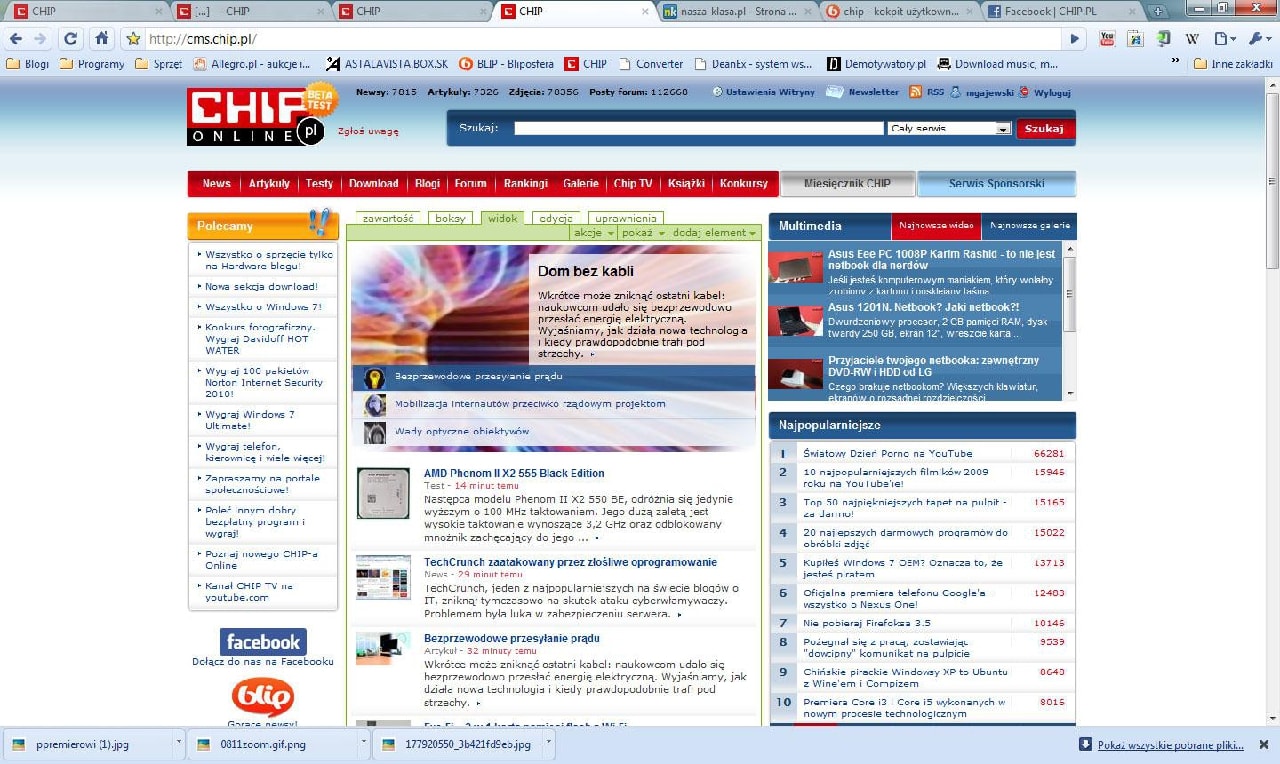The width and height of the screenshot is (1280, 764).
Task: Open the BLIP - Blipostera bookmark
Action: pos(506,64)
